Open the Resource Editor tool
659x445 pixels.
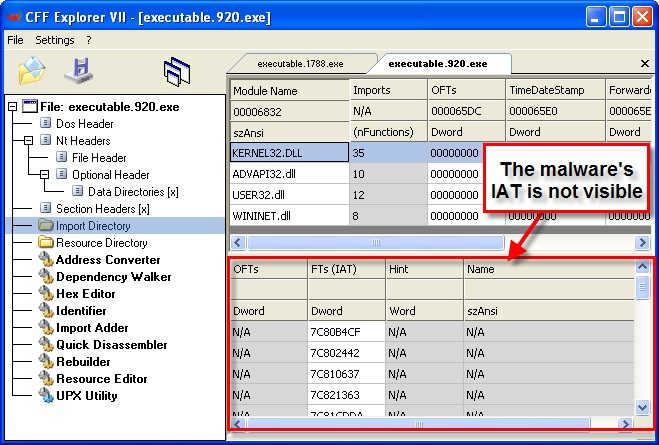pos(101,379)
